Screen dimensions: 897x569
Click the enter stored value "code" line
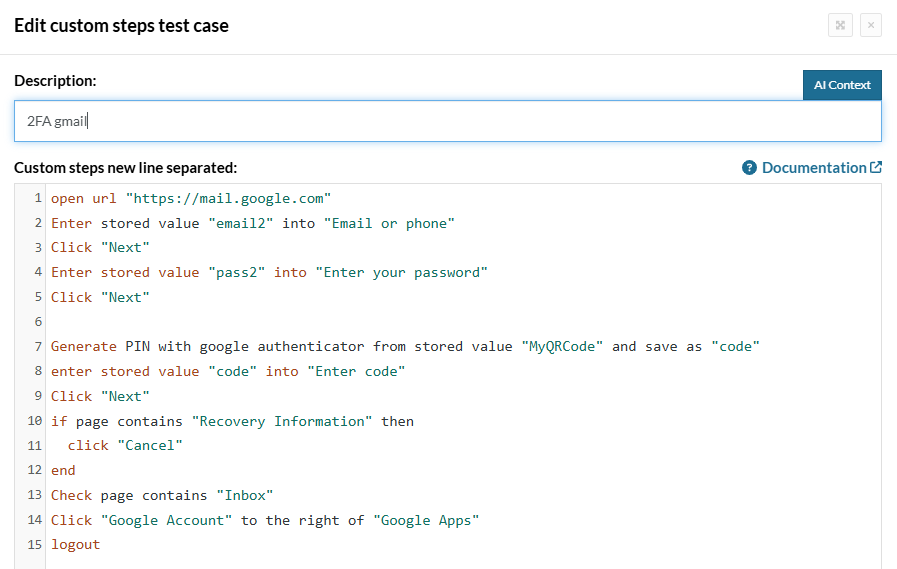(x=227, y=372)
